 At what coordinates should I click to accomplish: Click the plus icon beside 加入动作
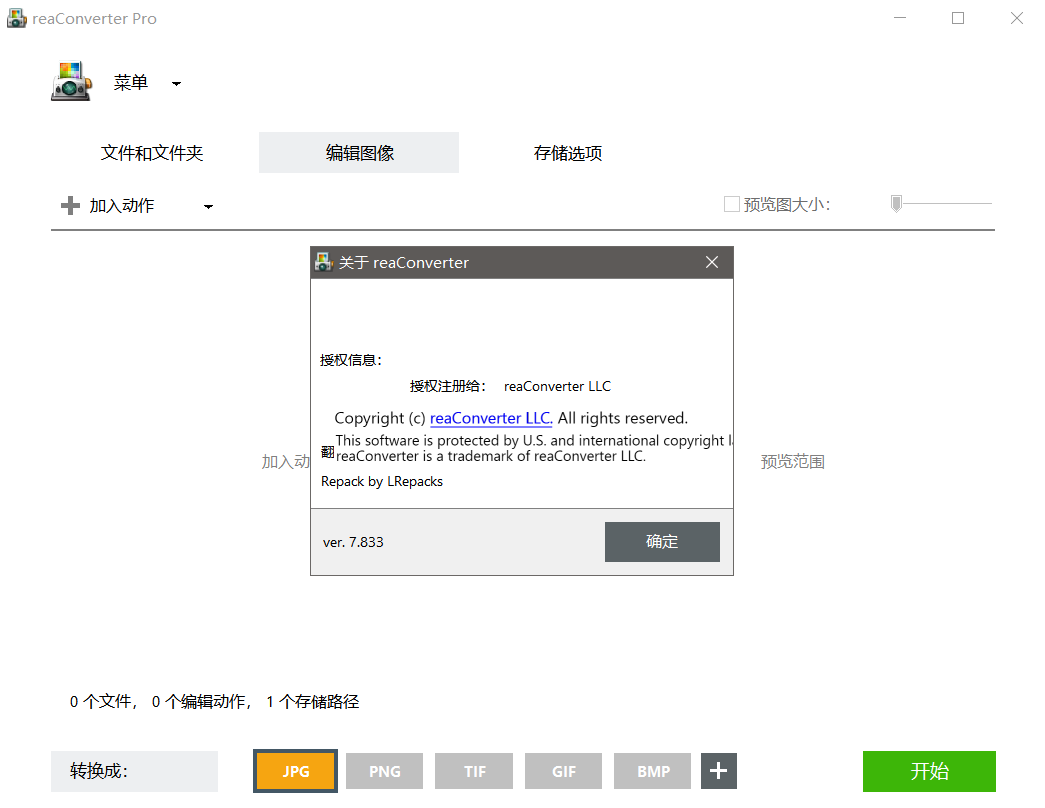click(x=69, y=205)
